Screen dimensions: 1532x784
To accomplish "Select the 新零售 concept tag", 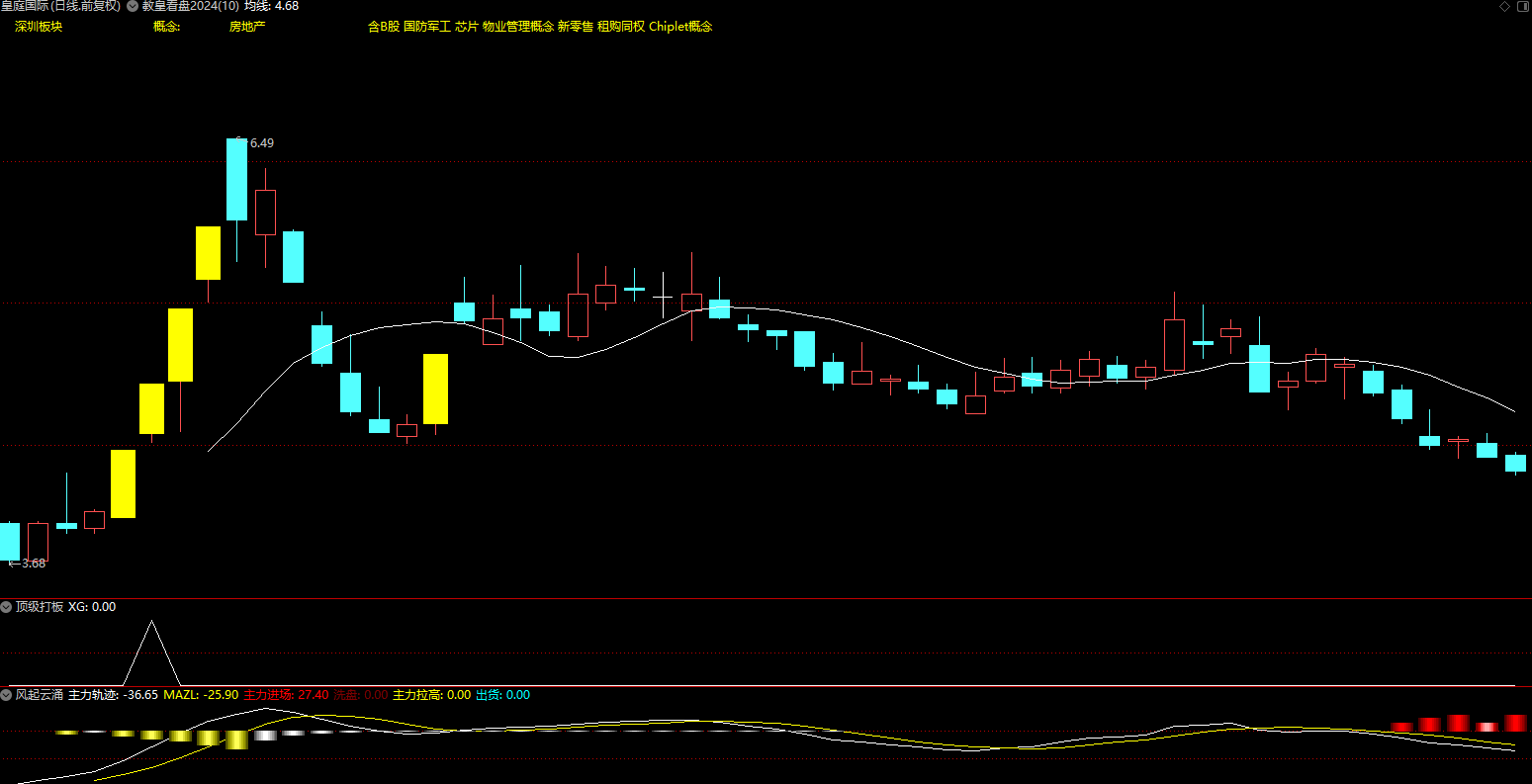I will (x=576, y=27).
